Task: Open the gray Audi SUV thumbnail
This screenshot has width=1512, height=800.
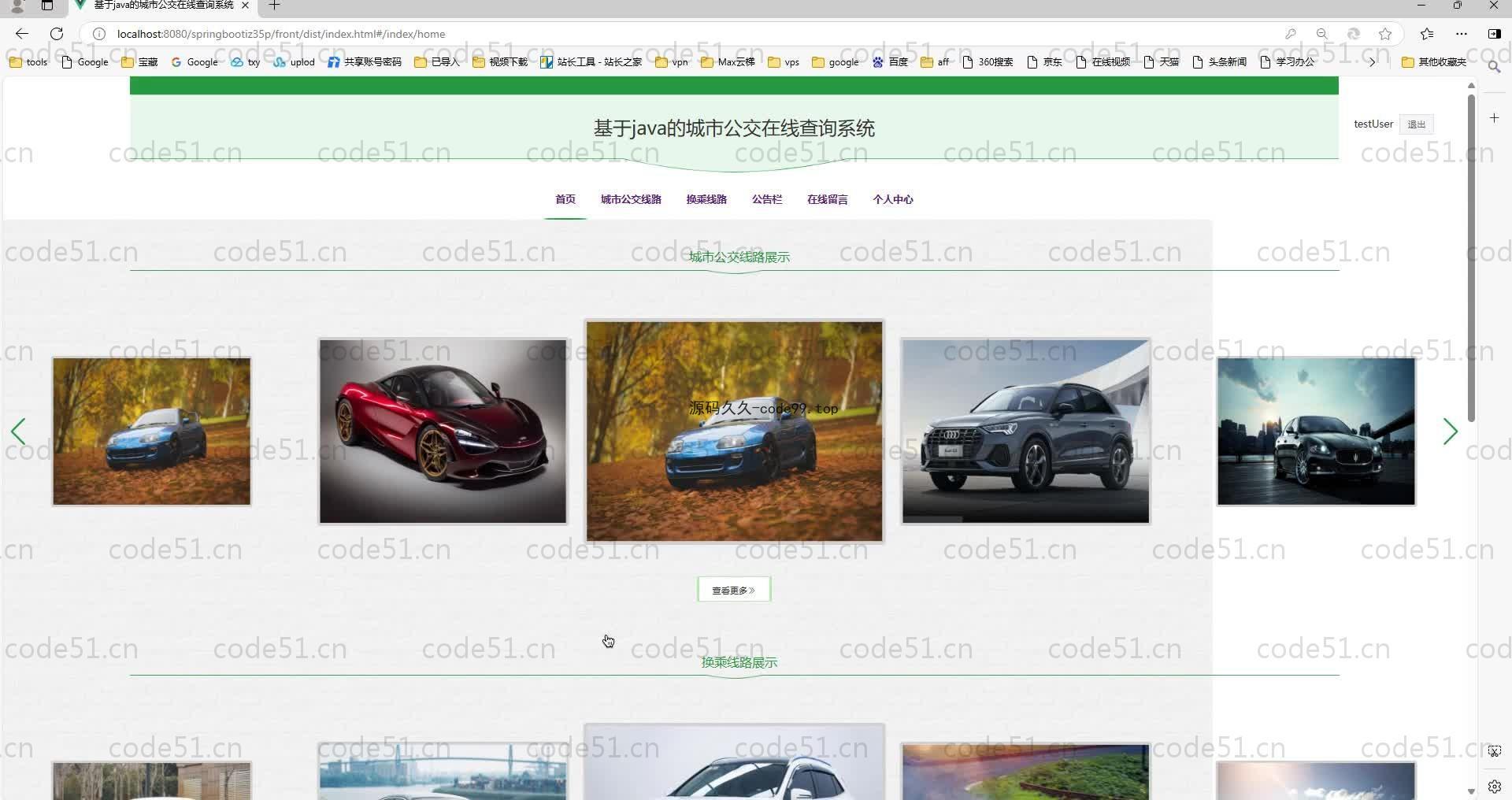Action: click(x=1025, y=431)
